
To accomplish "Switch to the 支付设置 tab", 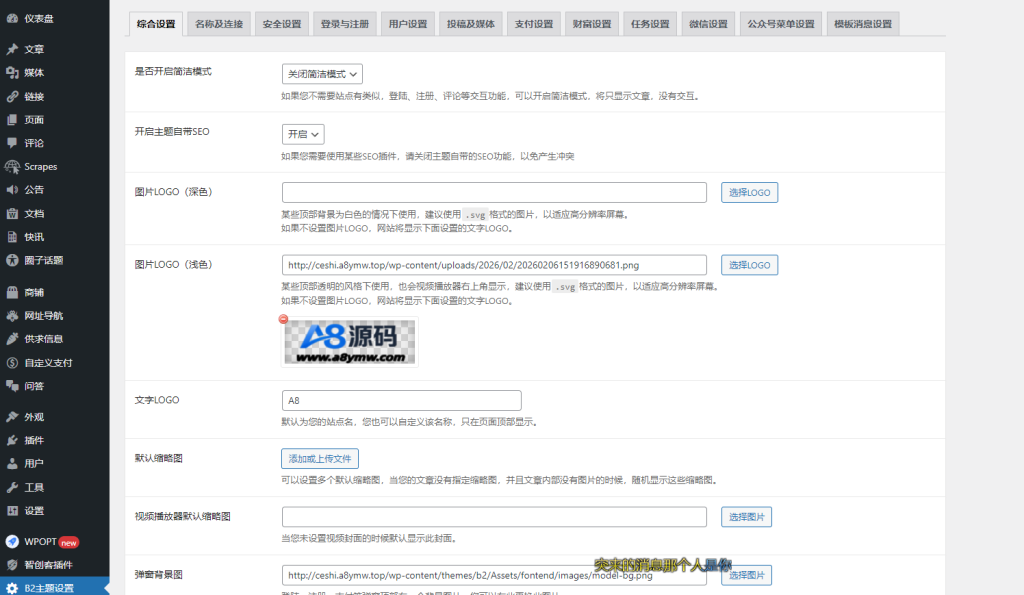I will (533, 22).
